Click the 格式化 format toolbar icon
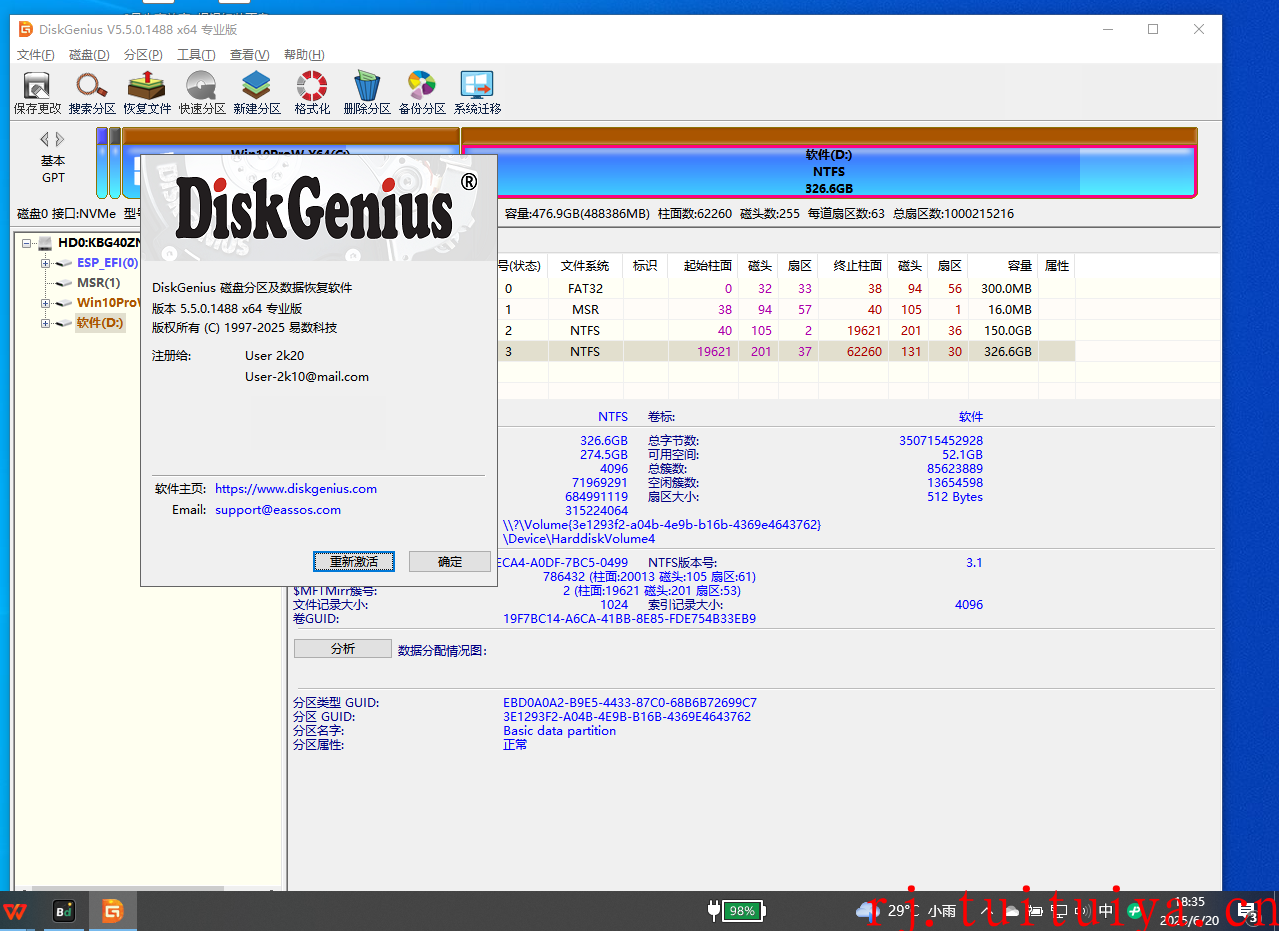 click(x=312, y=93)
